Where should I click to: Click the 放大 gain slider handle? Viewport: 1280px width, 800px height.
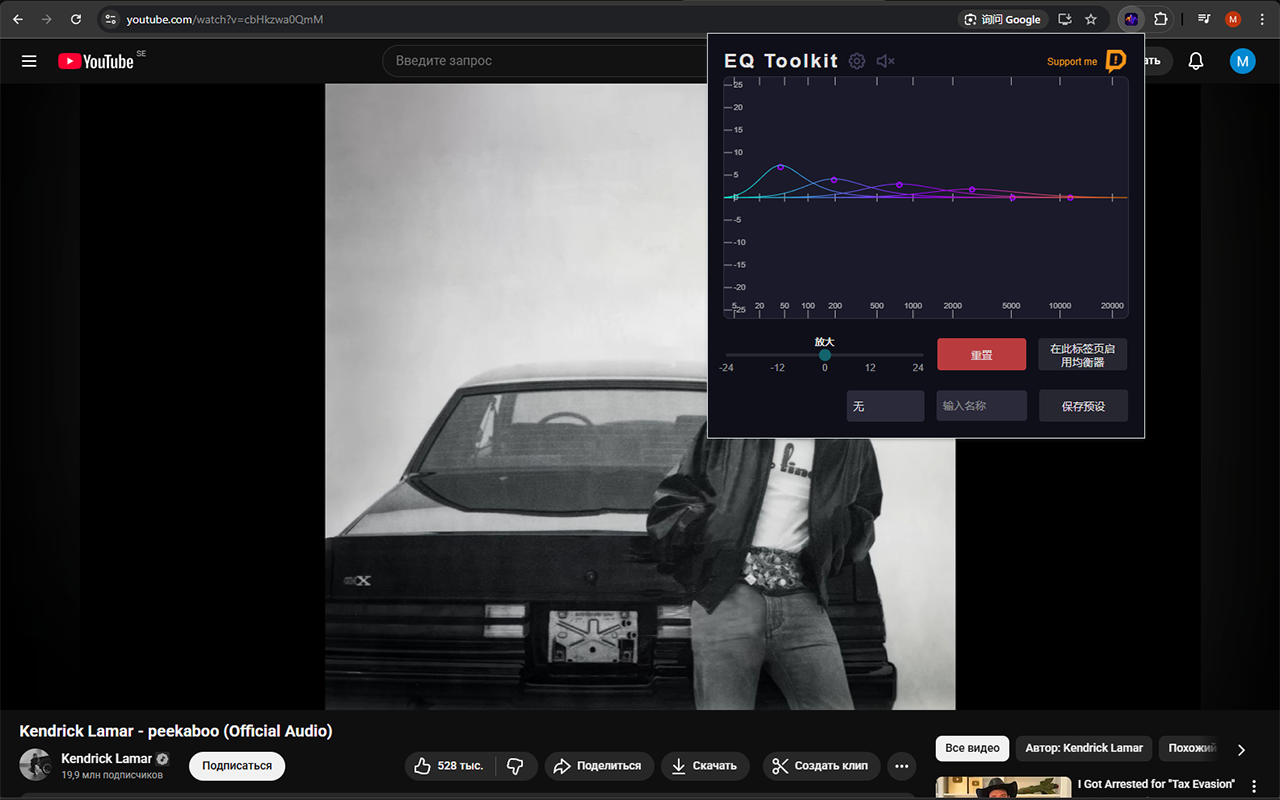[x=825, y=355]
